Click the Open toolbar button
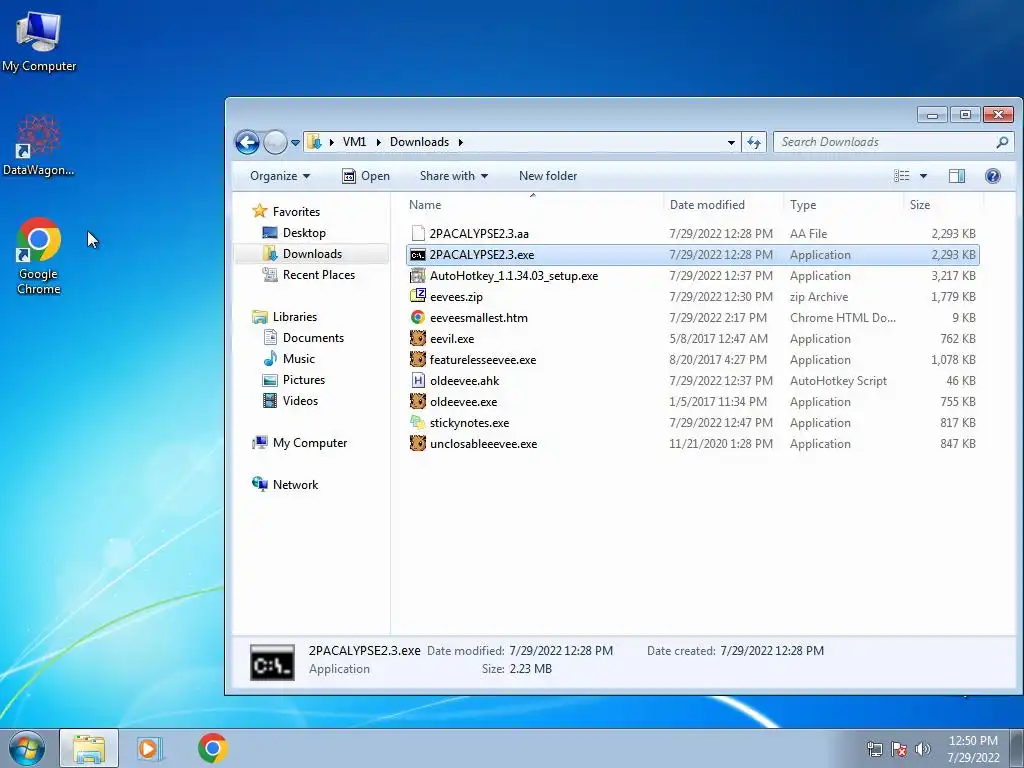Viewport: 1024px width, 768px height. [366, 176]
